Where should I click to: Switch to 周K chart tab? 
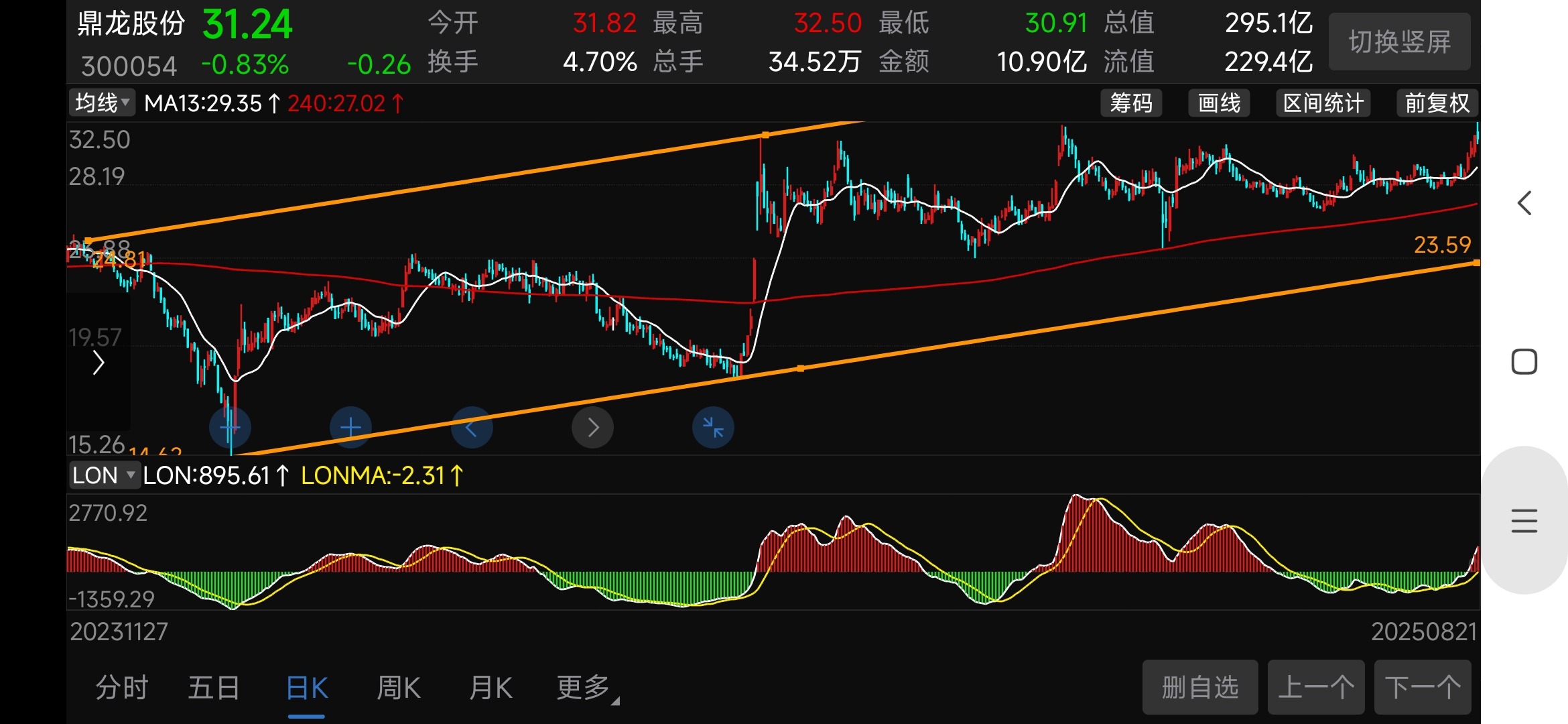(x=399, y=688)
